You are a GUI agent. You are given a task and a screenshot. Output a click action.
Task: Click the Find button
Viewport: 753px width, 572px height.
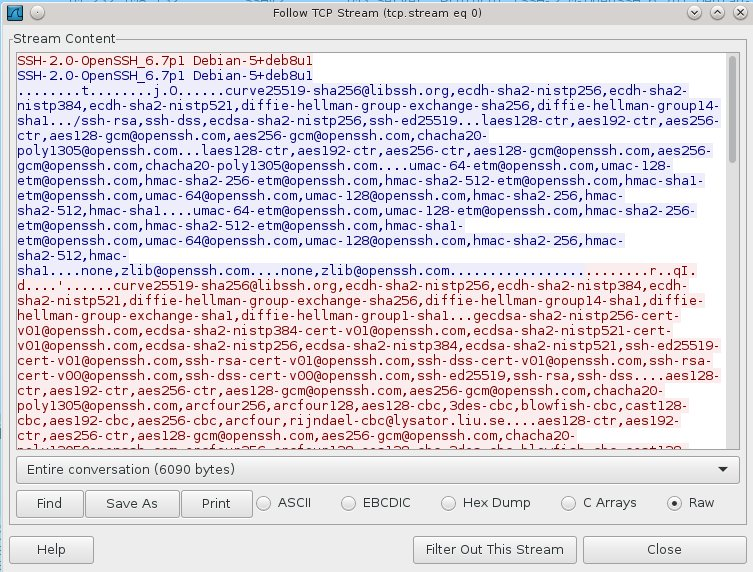(49, 503)
